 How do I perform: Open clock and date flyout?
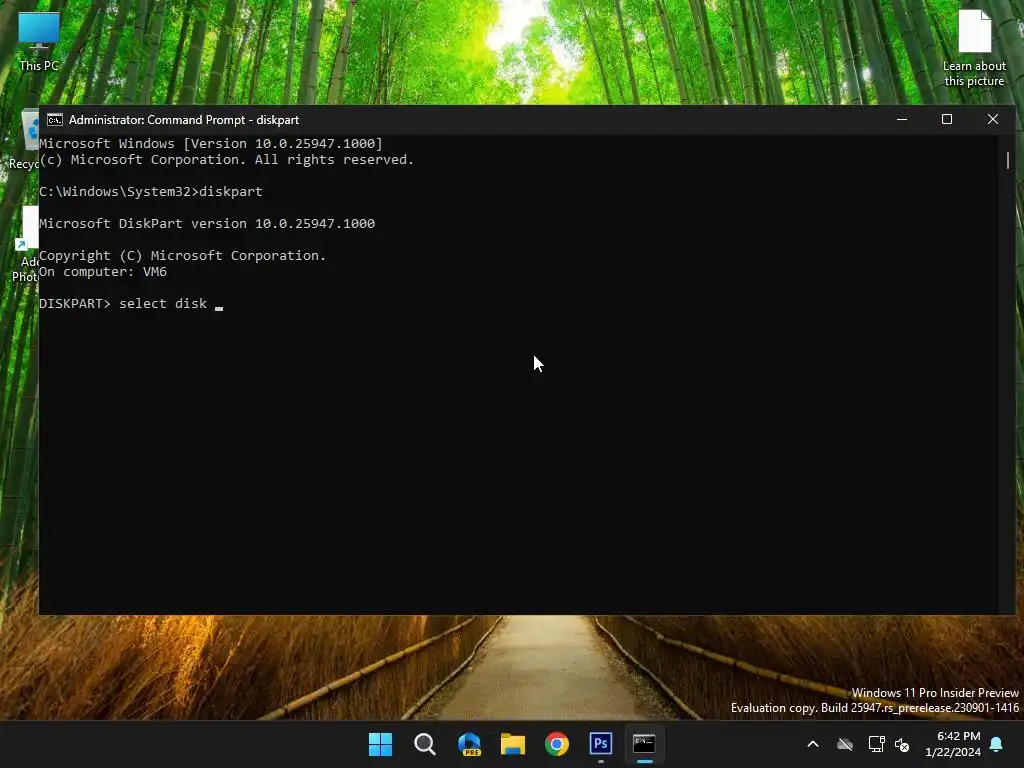click(953, 744)
